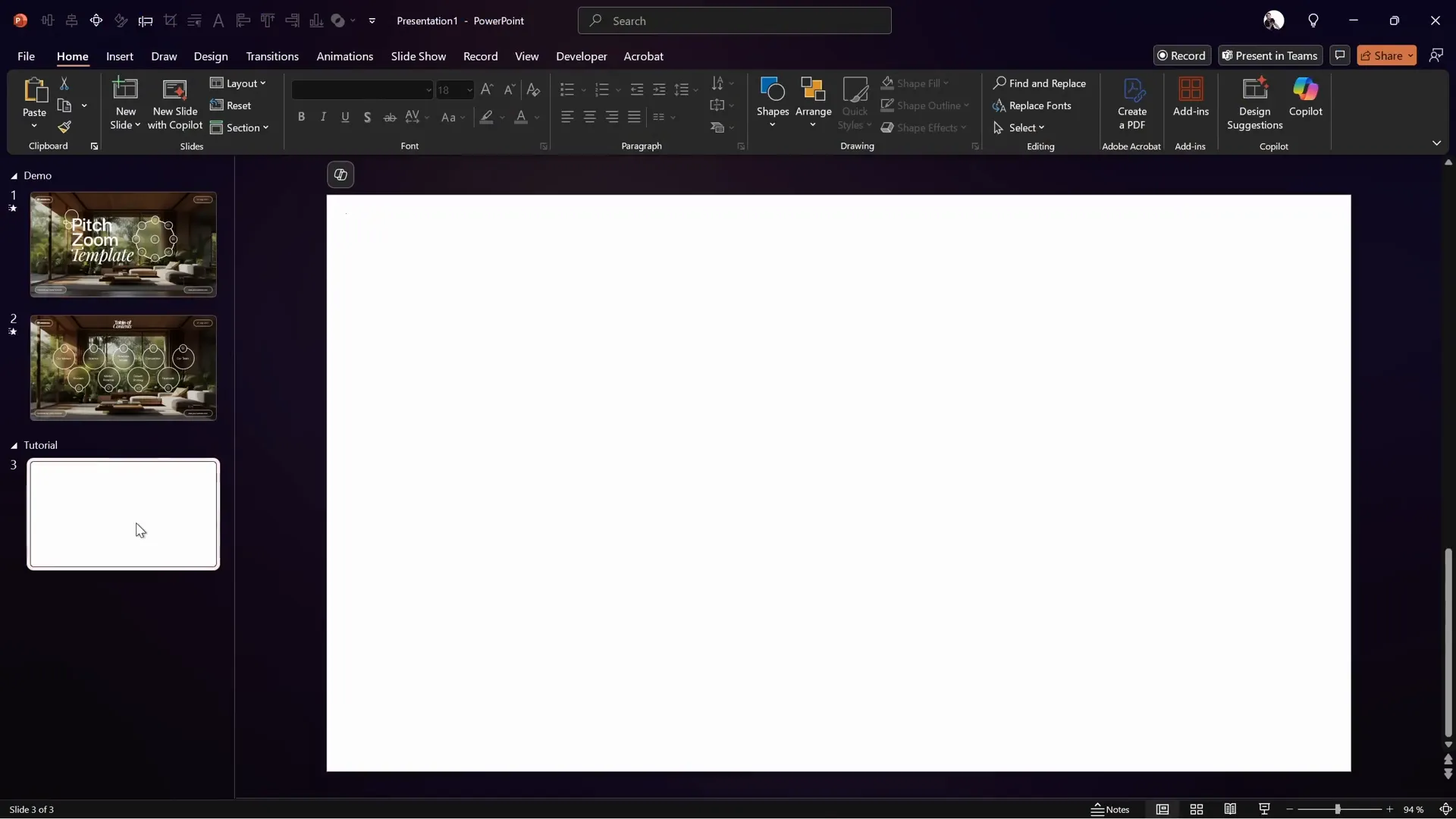
Task: Collapse the Demo section in slide panel
Action: [14, 175]
